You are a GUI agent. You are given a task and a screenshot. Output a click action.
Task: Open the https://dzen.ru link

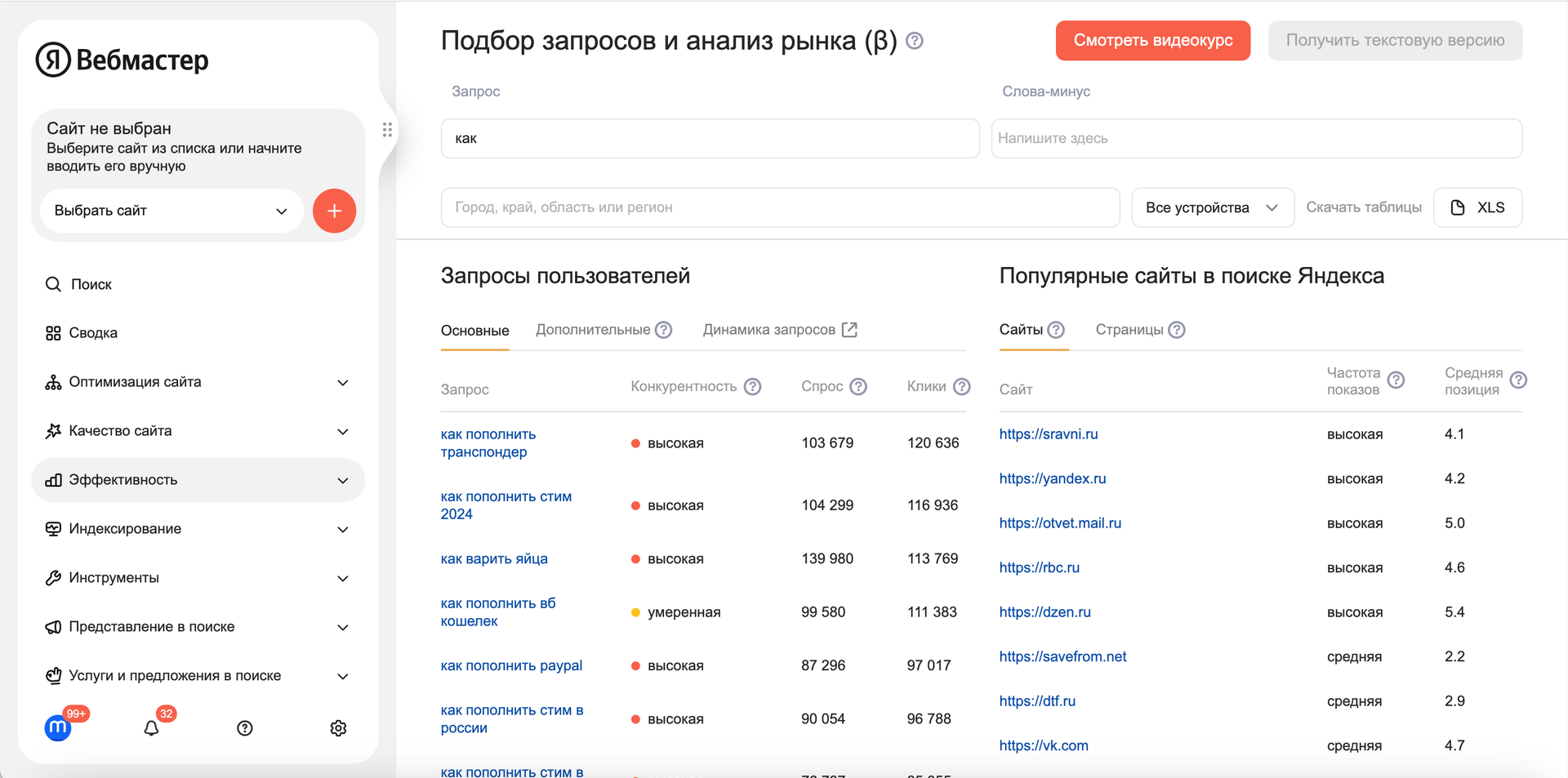point(1045,612)
